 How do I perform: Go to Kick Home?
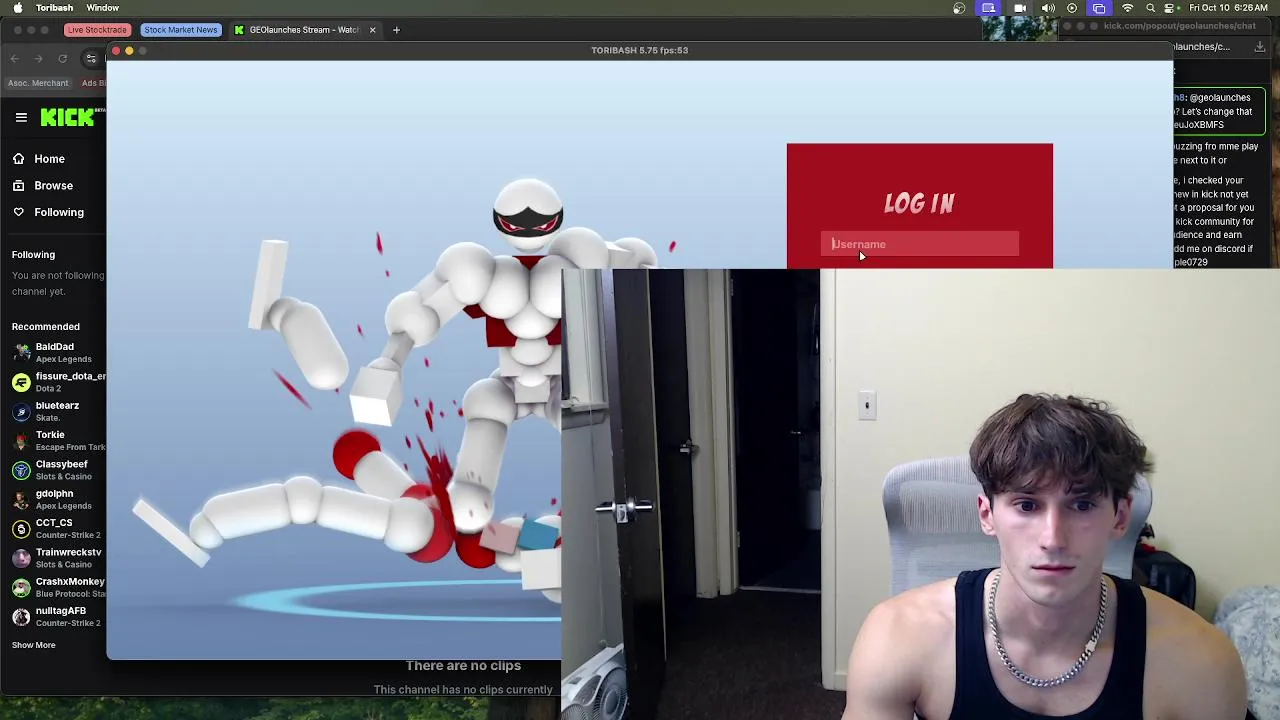pos(49,158)
